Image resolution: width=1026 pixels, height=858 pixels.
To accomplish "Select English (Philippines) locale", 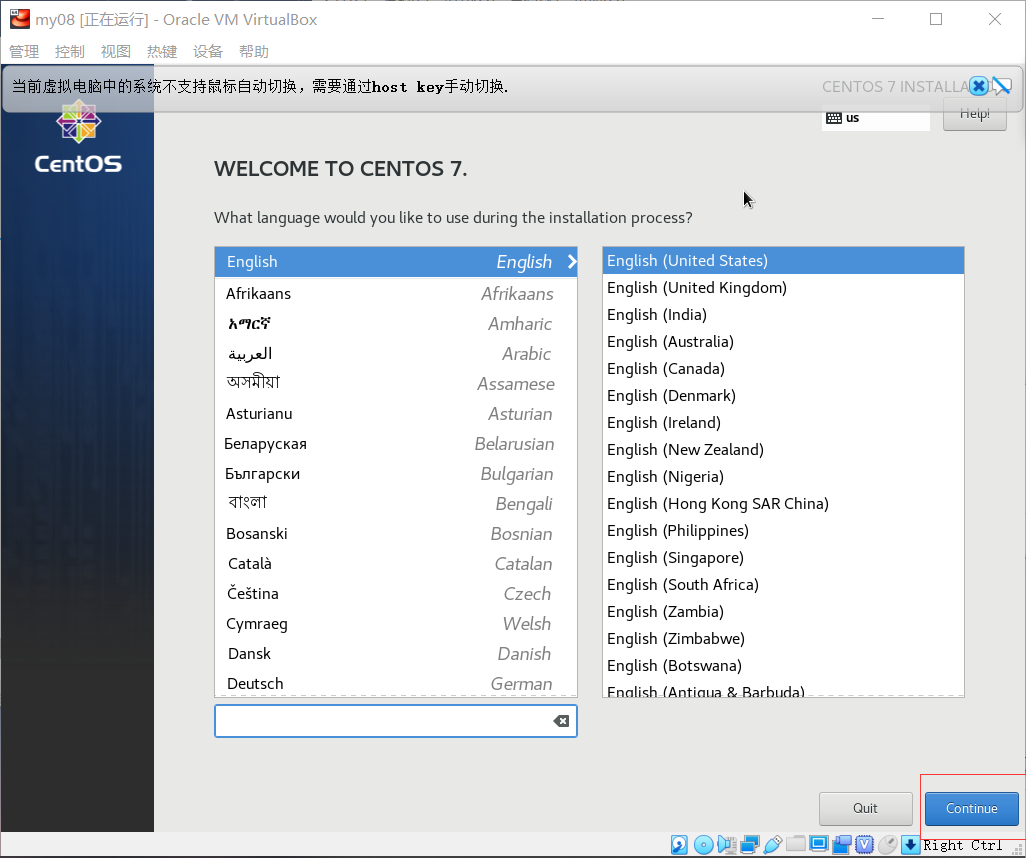I will tap(783, 531).
